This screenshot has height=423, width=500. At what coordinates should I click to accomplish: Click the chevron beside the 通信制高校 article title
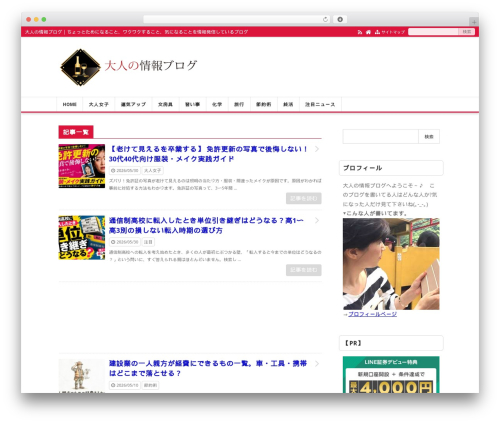click(317, 220)
